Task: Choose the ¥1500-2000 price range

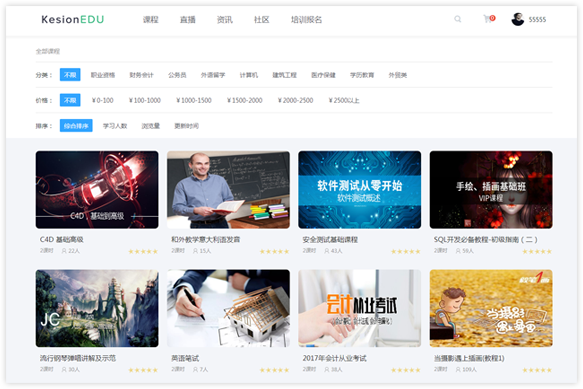Action: pyautogui.click(x=245, y=100)
